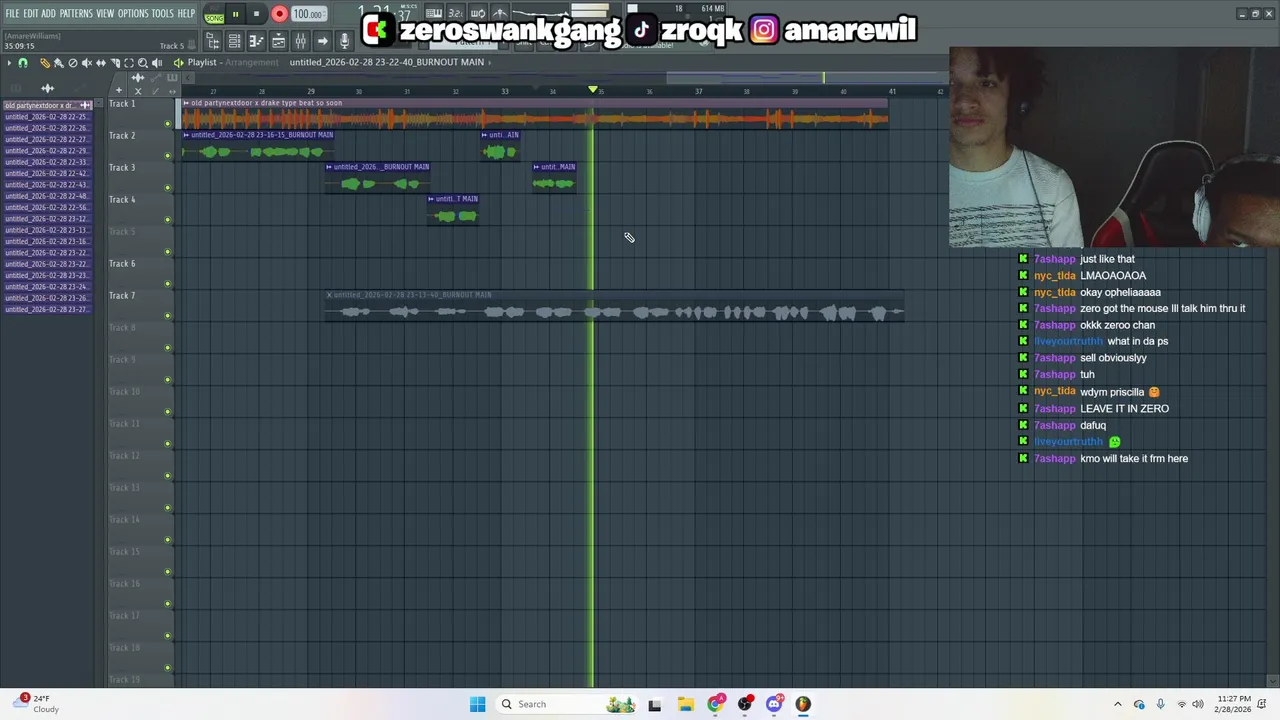This screenshot has height=720, width=1280.
Task: Open the Piano roll toolbar button
Action: tap(257, 41)
